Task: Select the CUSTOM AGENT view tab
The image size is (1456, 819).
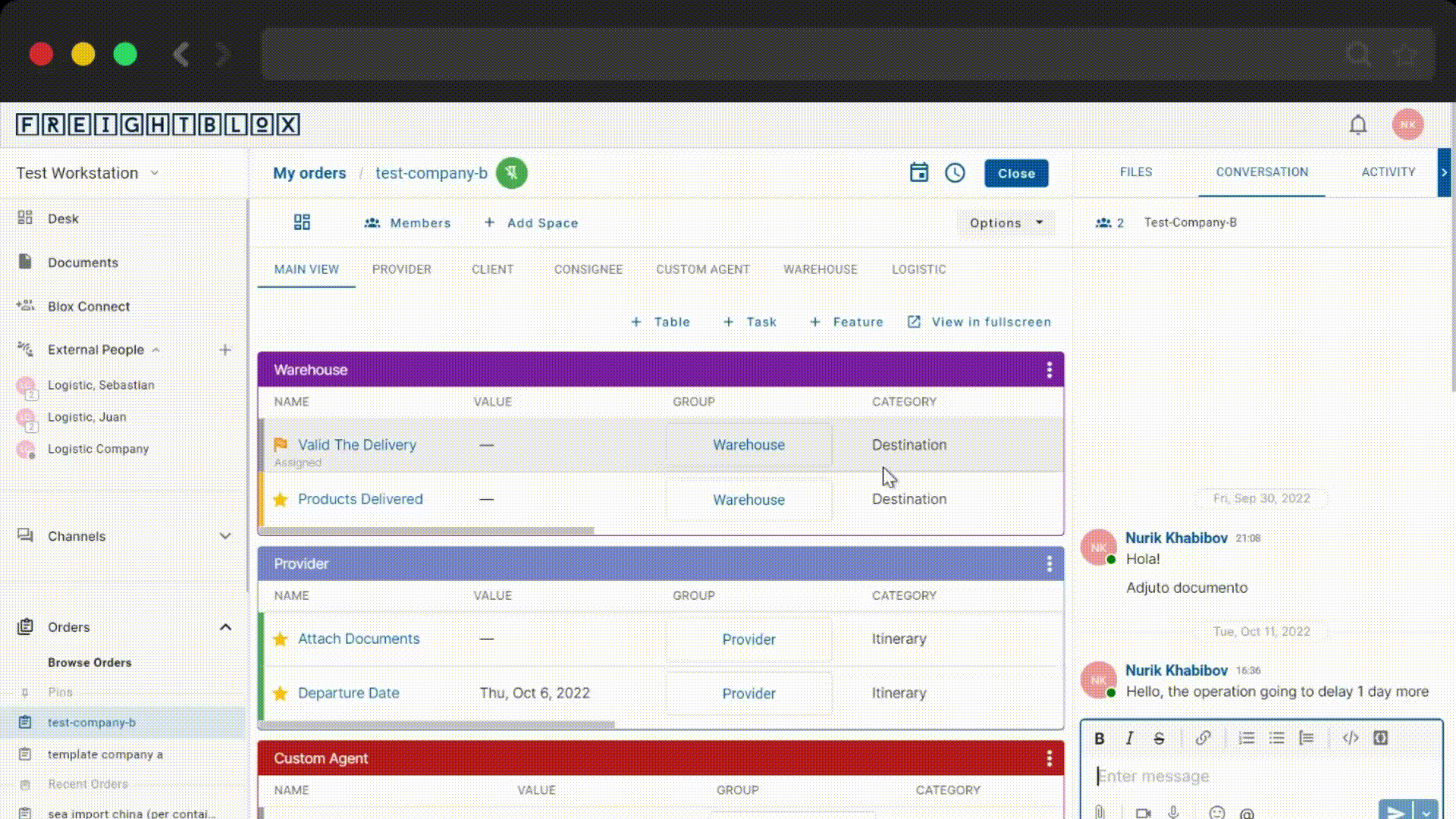Action: pyautogui.click(x=702, y=269)
